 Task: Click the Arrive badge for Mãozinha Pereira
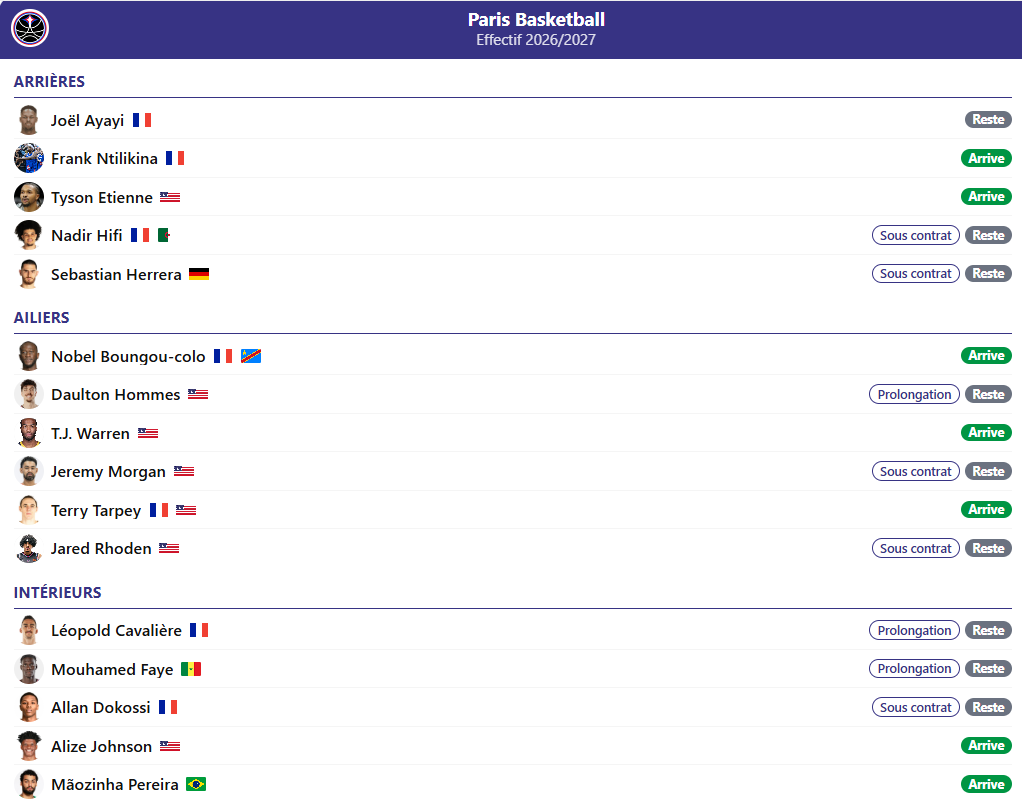pos(986,784)
